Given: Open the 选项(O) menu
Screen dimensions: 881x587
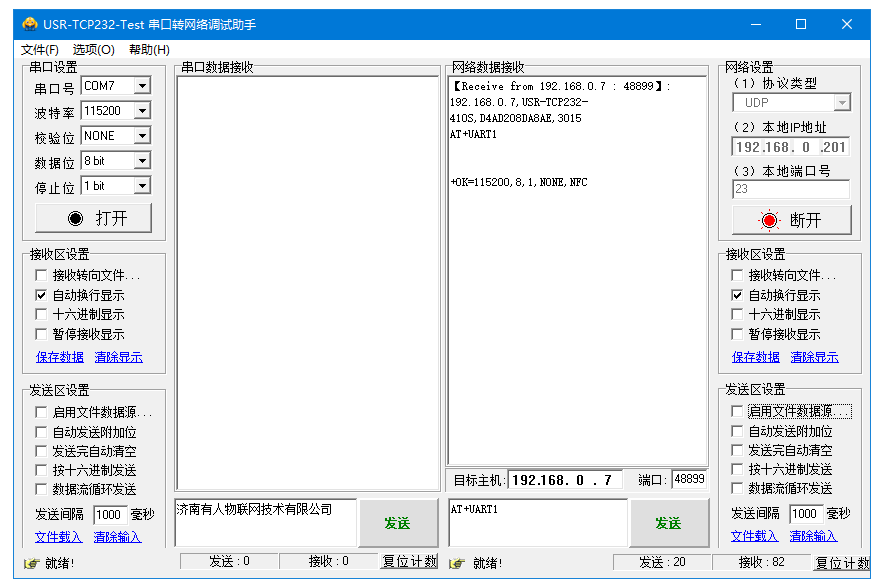Looking at the screenshot, I should tap(93, 49).
